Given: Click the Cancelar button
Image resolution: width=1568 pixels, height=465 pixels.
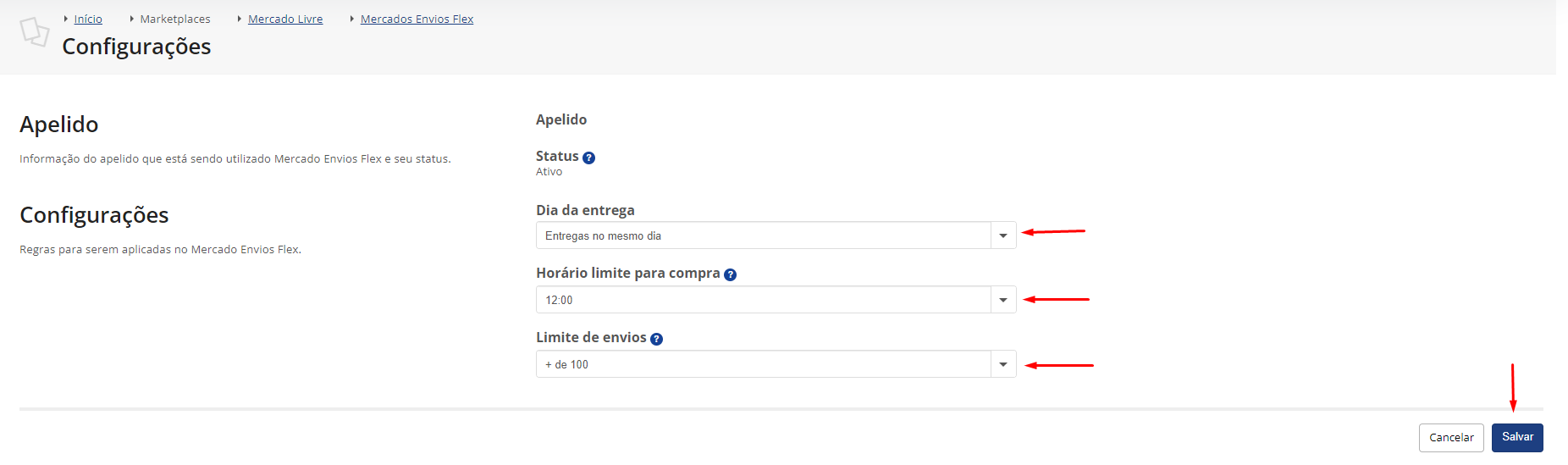Looking at the screenshot, I should pos(1451,437).
